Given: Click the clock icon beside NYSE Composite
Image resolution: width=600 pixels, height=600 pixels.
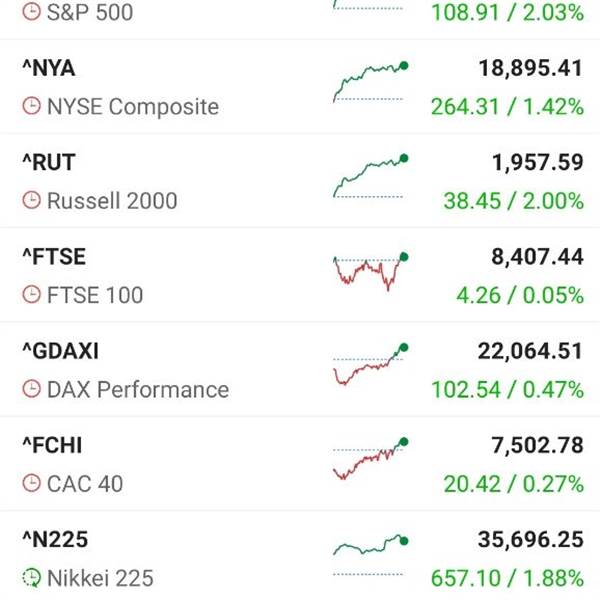Looking at the screenshot, I should pyautogui.click(x=31, y=106).
